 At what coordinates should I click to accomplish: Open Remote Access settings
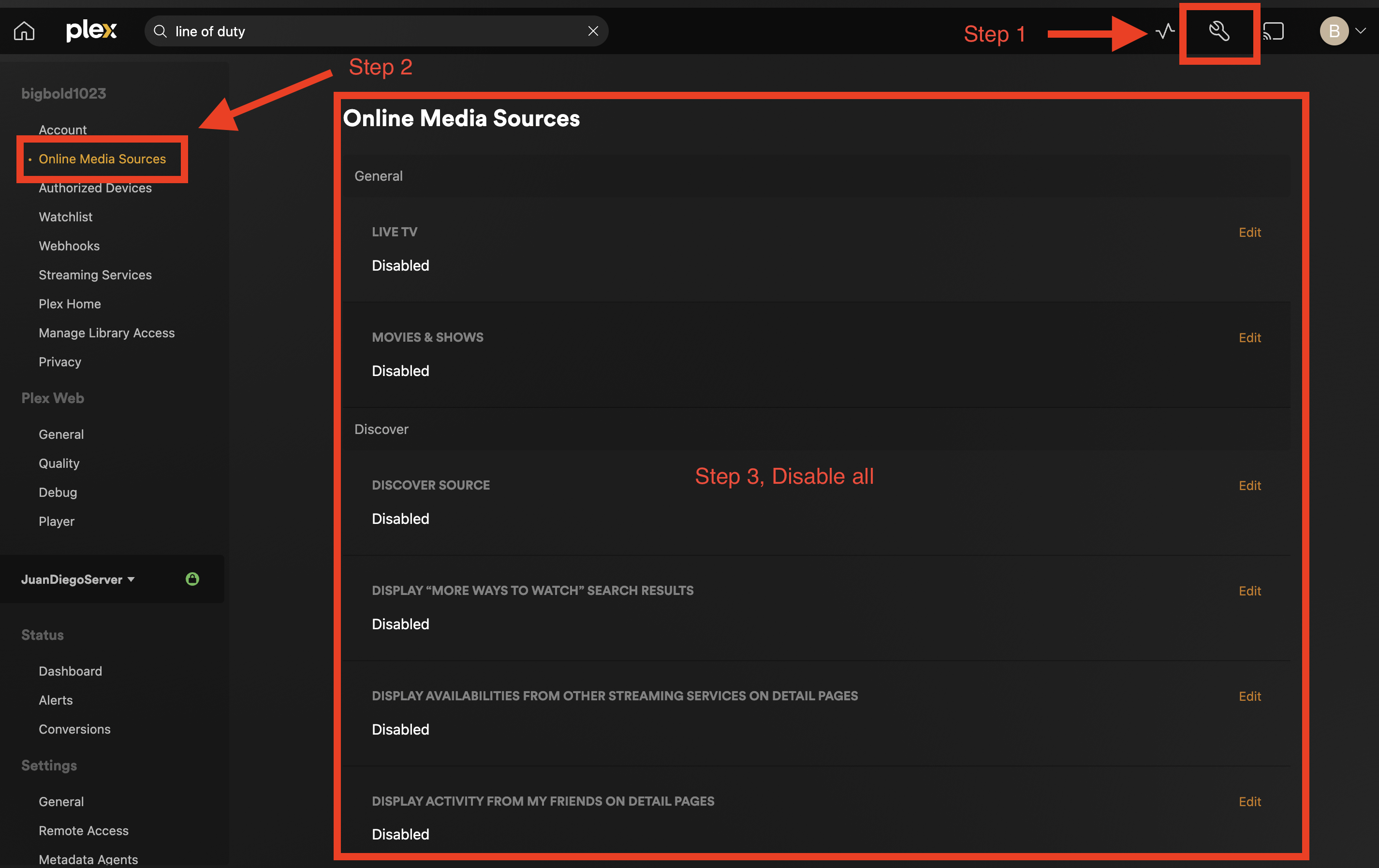84,830
